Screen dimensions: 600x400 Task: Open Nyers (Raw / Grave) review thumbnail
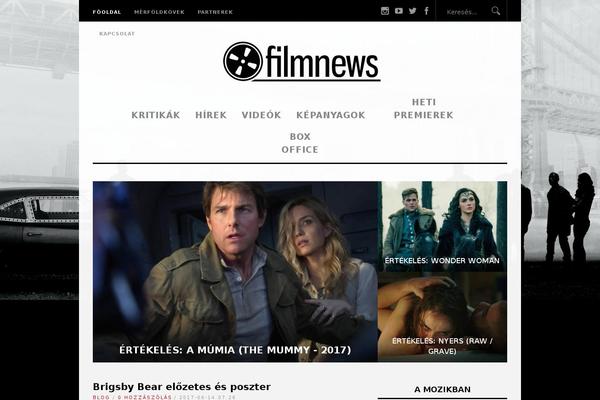click(442, 317)
